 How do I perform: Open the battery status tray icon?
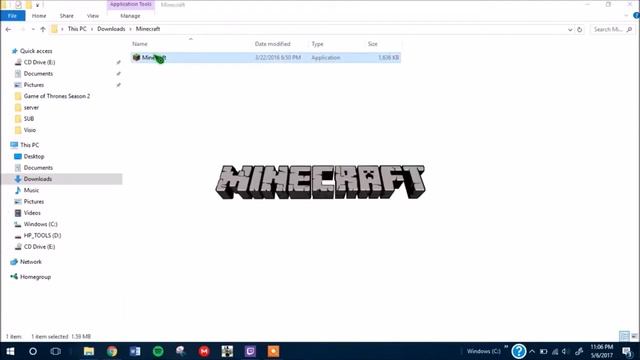[544, 351]
